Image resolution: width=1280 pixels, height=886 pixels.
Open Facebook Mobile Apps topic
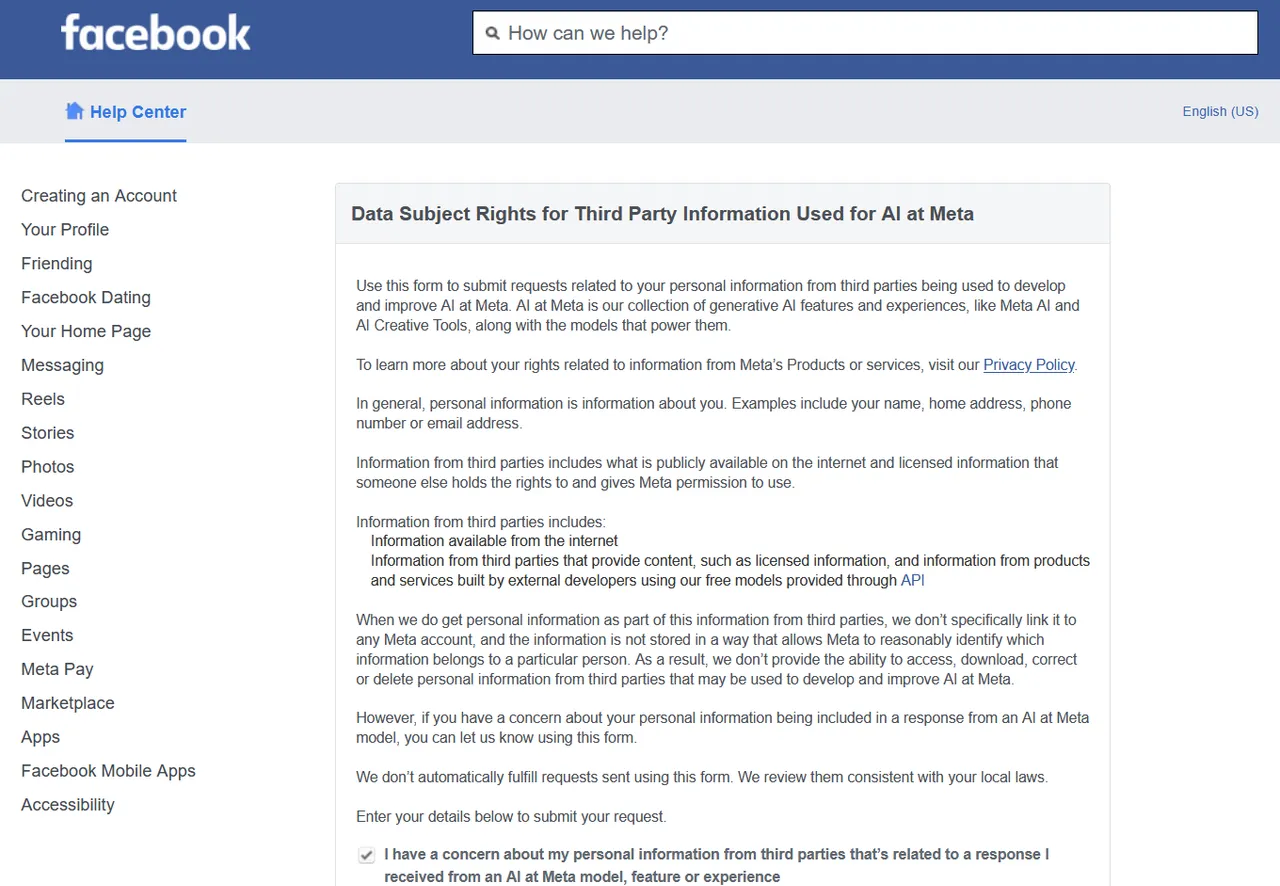(108, 771)
